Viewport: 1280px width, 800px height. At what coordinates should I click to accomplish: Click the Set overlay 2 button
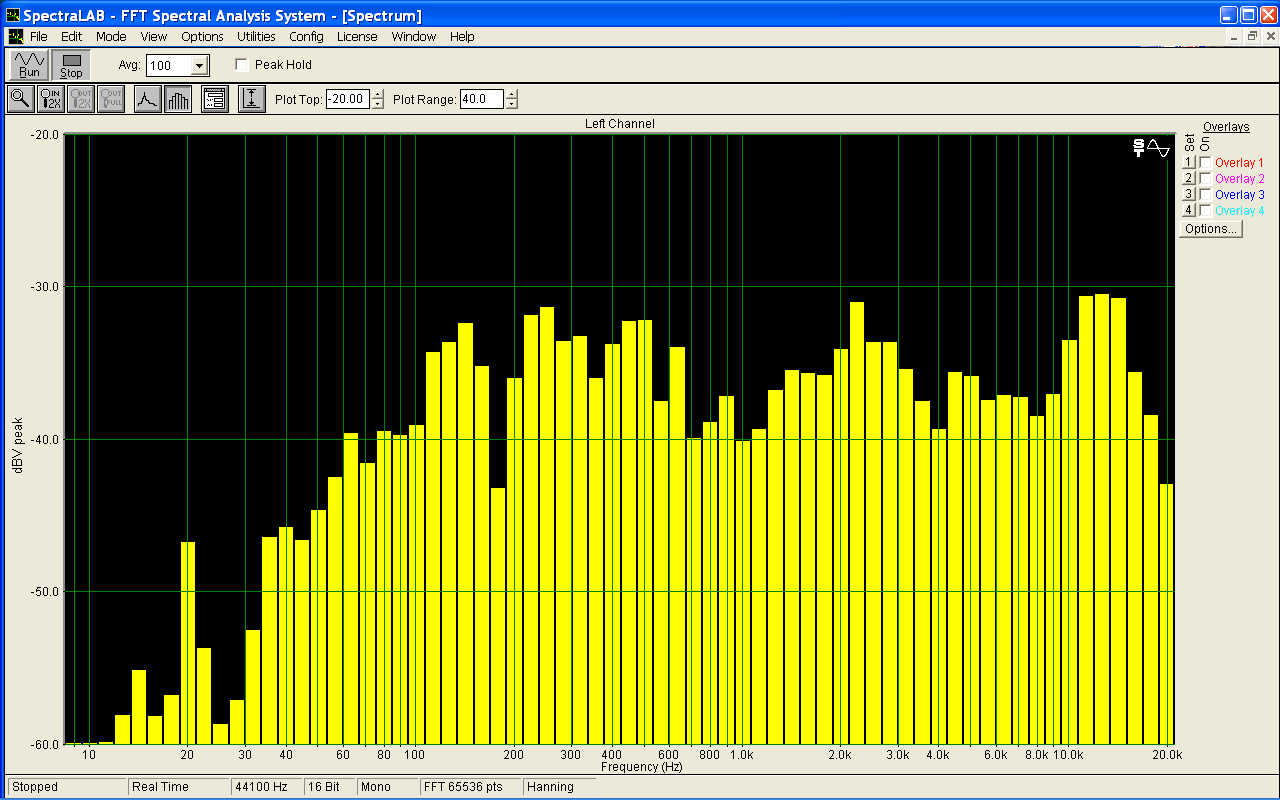click(1189, 179)
